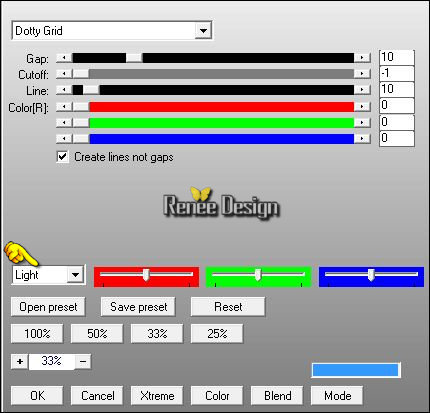Click the Gap slider left arrow
The image size is (430, 413).
point(64,58)
